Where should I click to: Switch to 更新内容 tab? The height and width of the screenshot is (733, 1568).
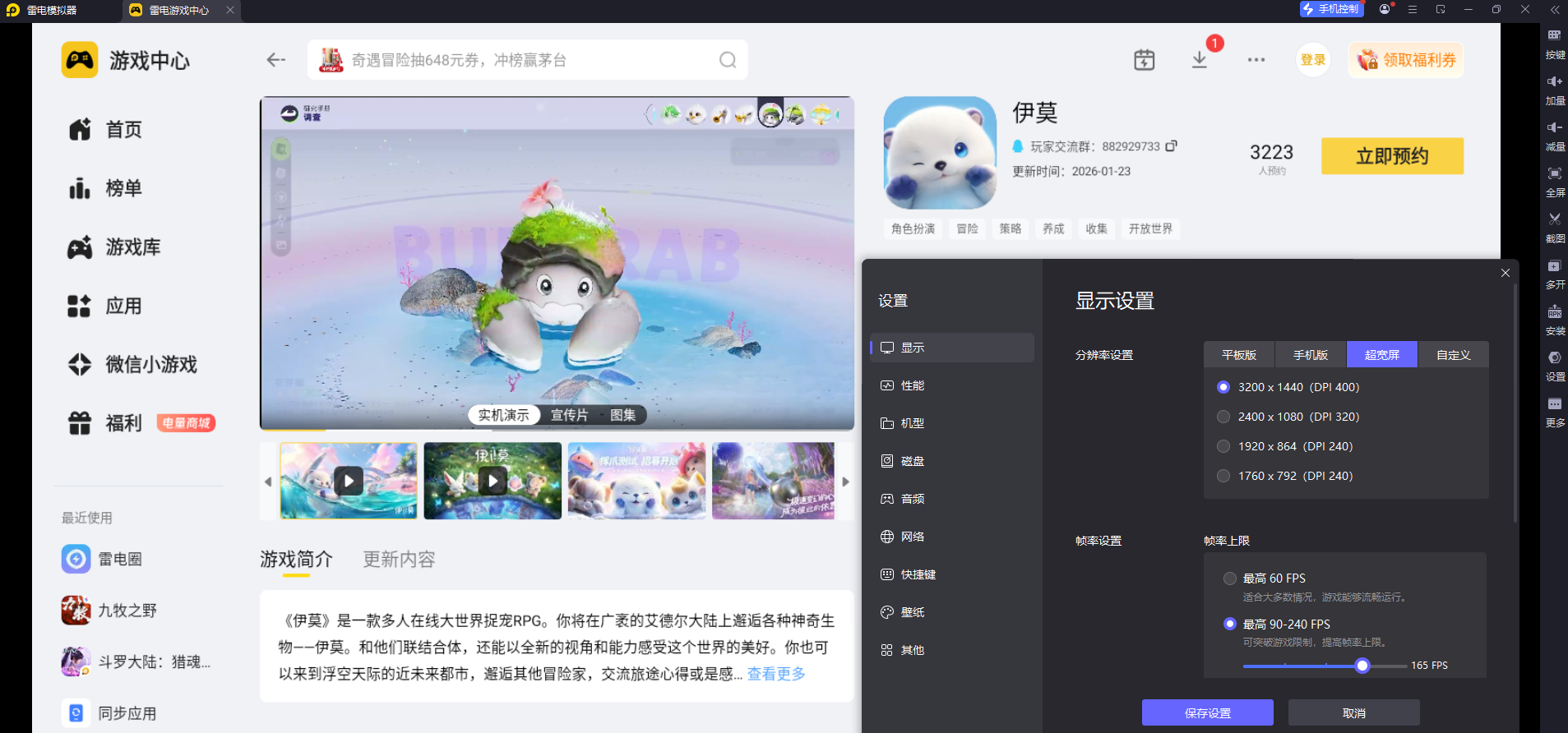click(399, 560)
